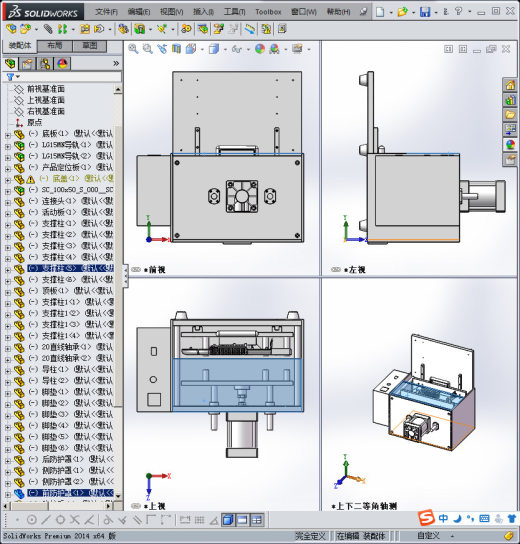This screenshot has height=544, width=520.
Task: Open the Appearances task pane icon
Action: point(510,145)
